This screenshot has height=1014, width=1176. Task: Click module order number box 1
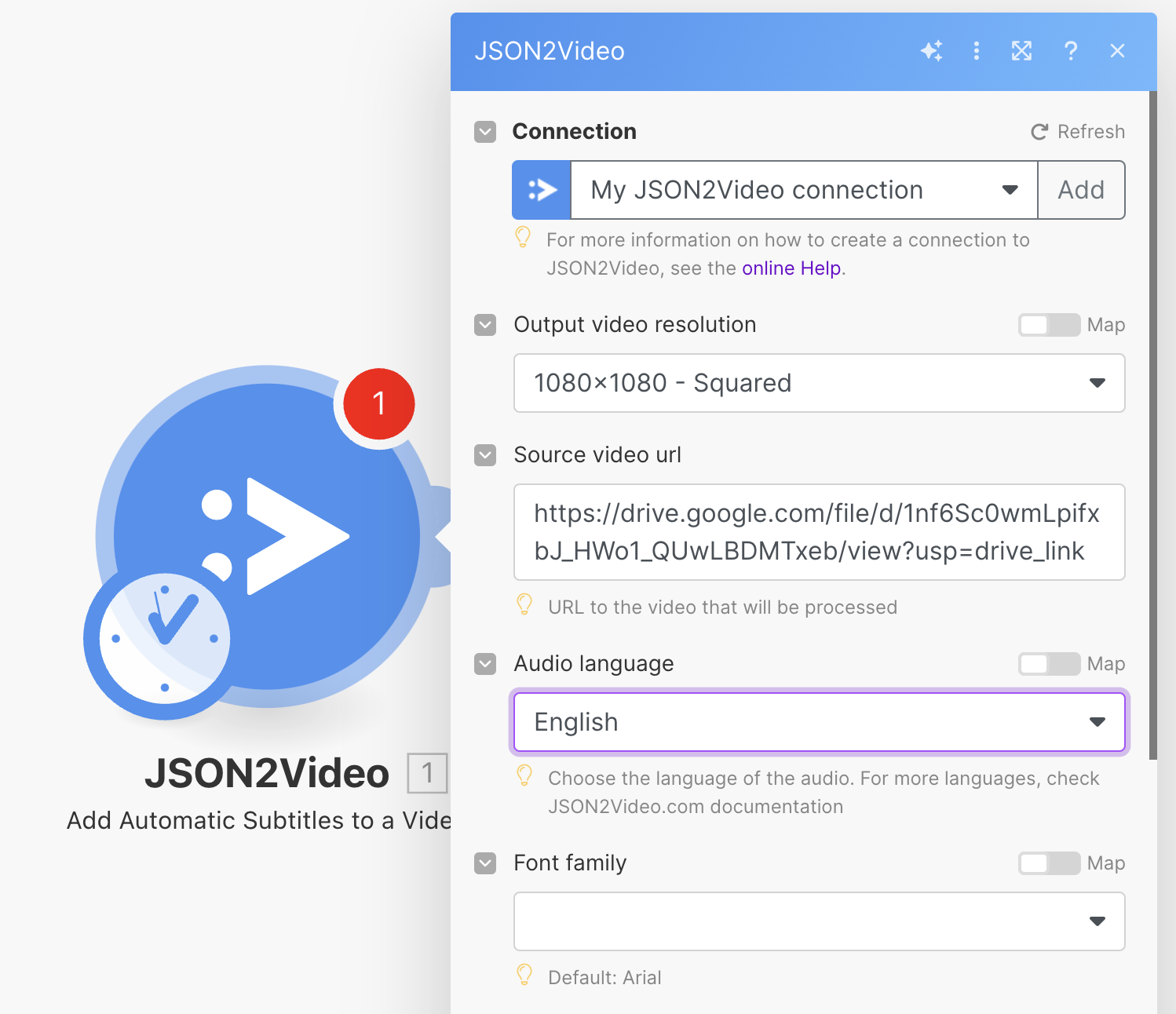[x=427, y=773]
